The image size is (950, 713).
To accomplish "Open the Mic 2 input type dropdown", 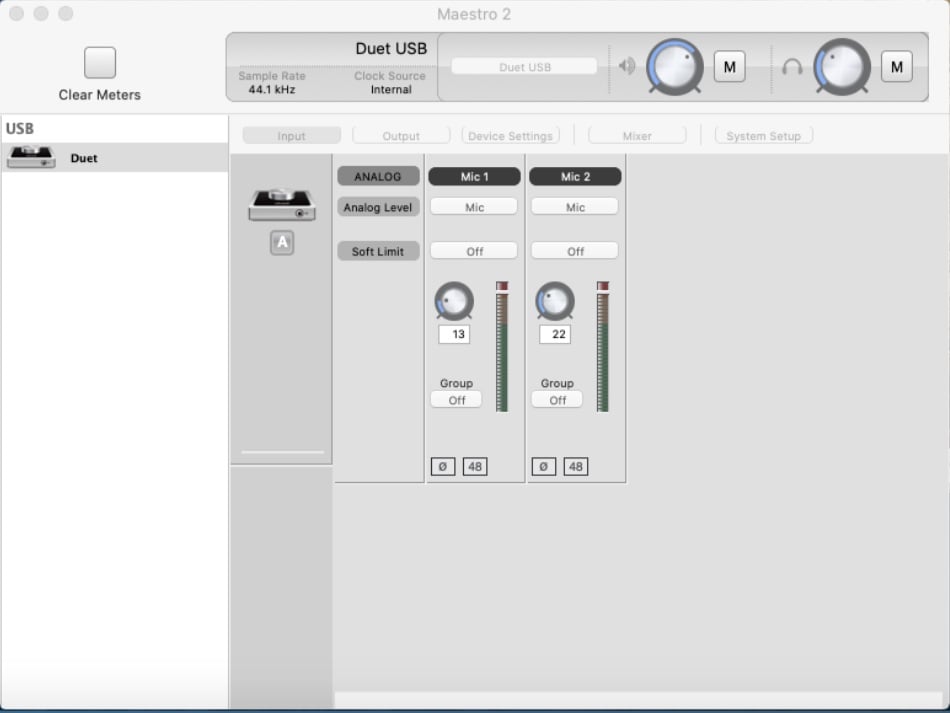I will 574,206.
